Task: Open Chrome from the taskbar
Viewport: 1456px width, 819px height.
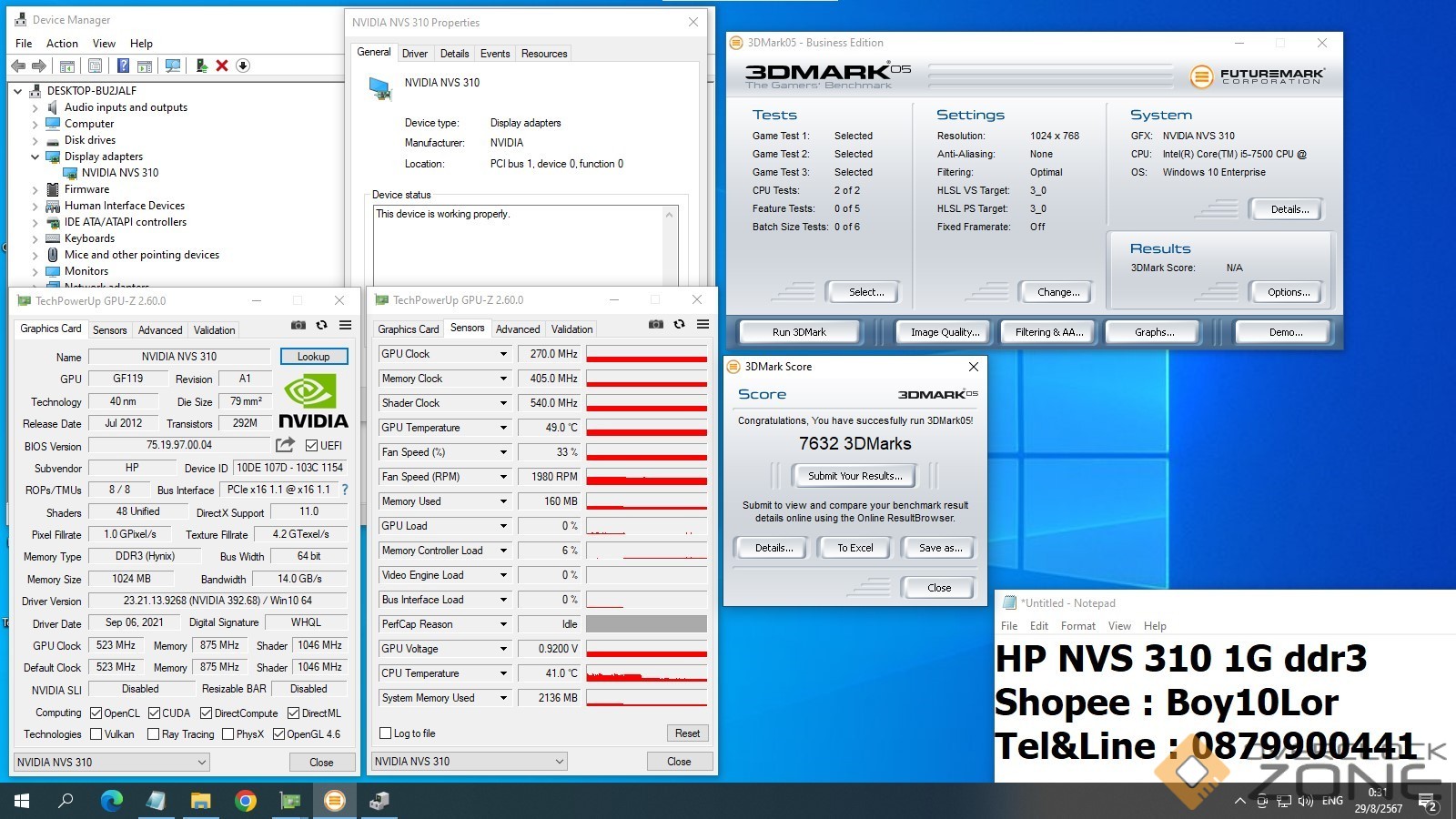Action: 245,801
